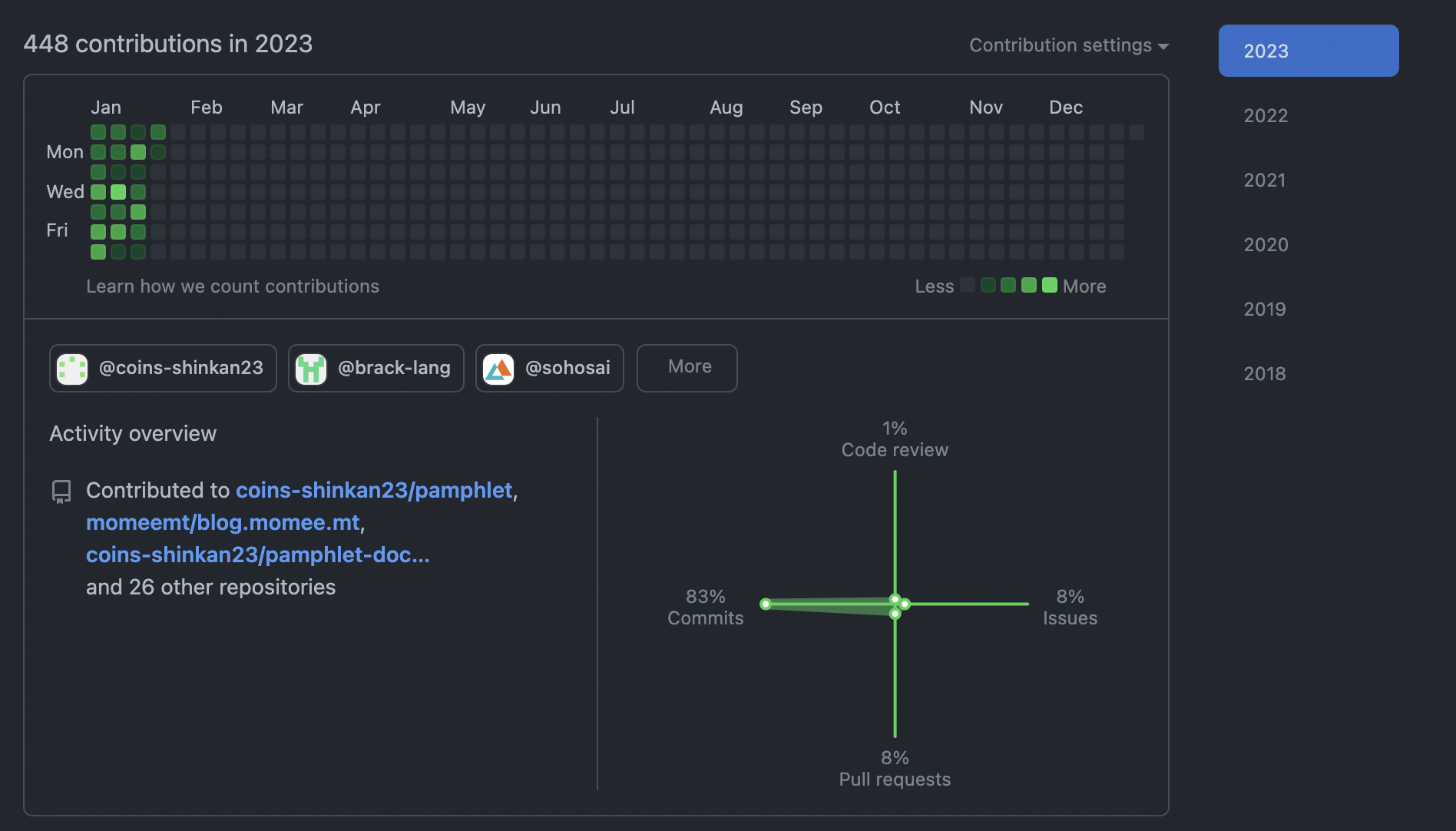
Task: Click the Commits data point on the chart
Action: 766,604
